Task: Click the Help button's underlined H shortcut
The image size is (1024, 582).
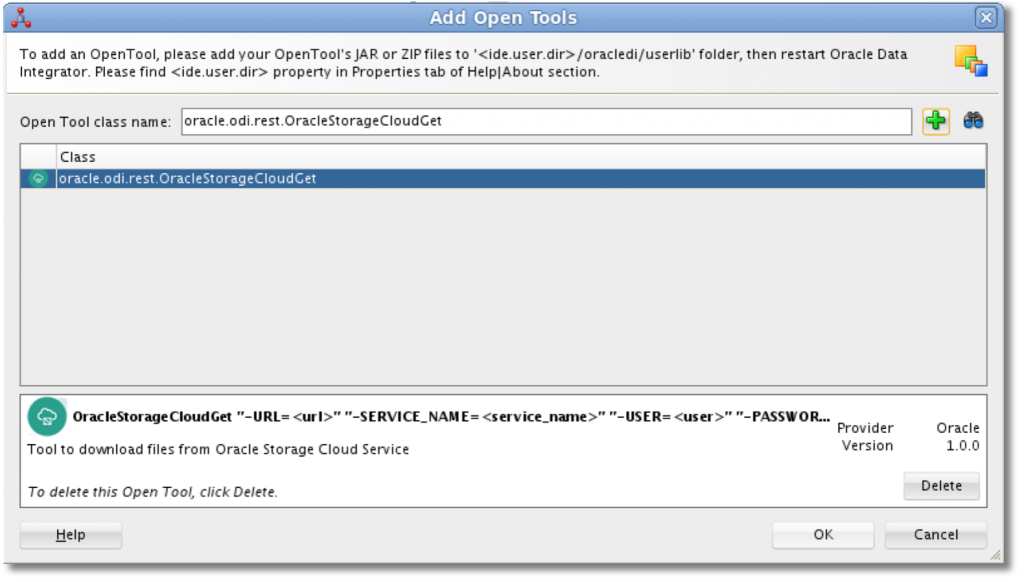Action: 59,534
